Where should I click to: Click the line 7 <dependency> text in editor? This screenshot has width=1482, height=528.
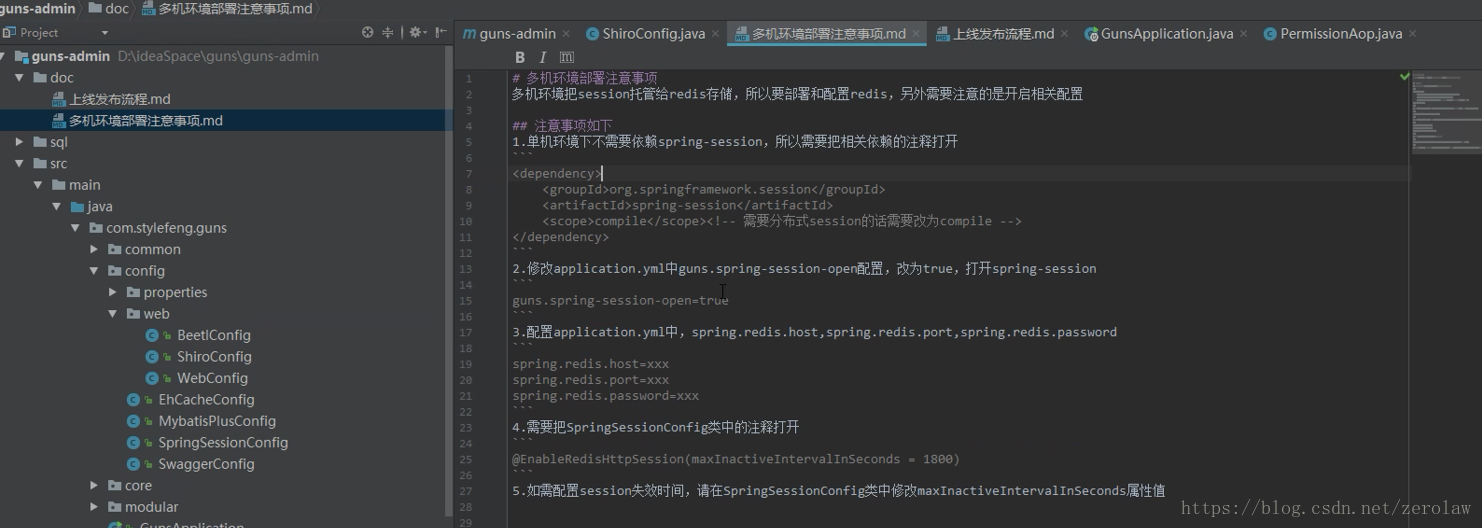557,173
